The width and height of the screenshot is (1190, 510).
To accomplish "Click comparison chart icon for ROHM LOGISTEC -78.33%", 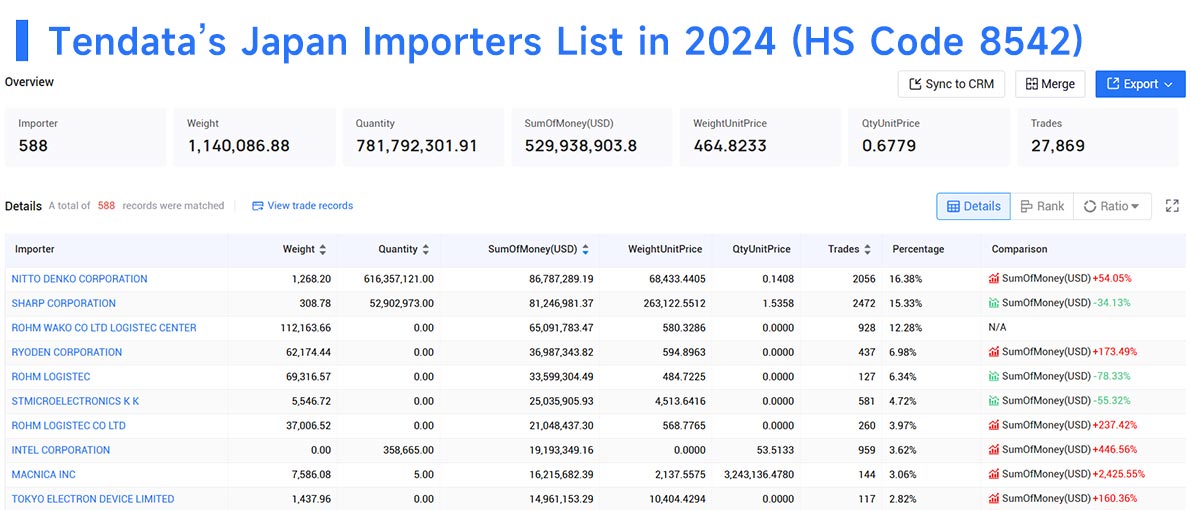I will pyautogui.click(x=993, y=376).
